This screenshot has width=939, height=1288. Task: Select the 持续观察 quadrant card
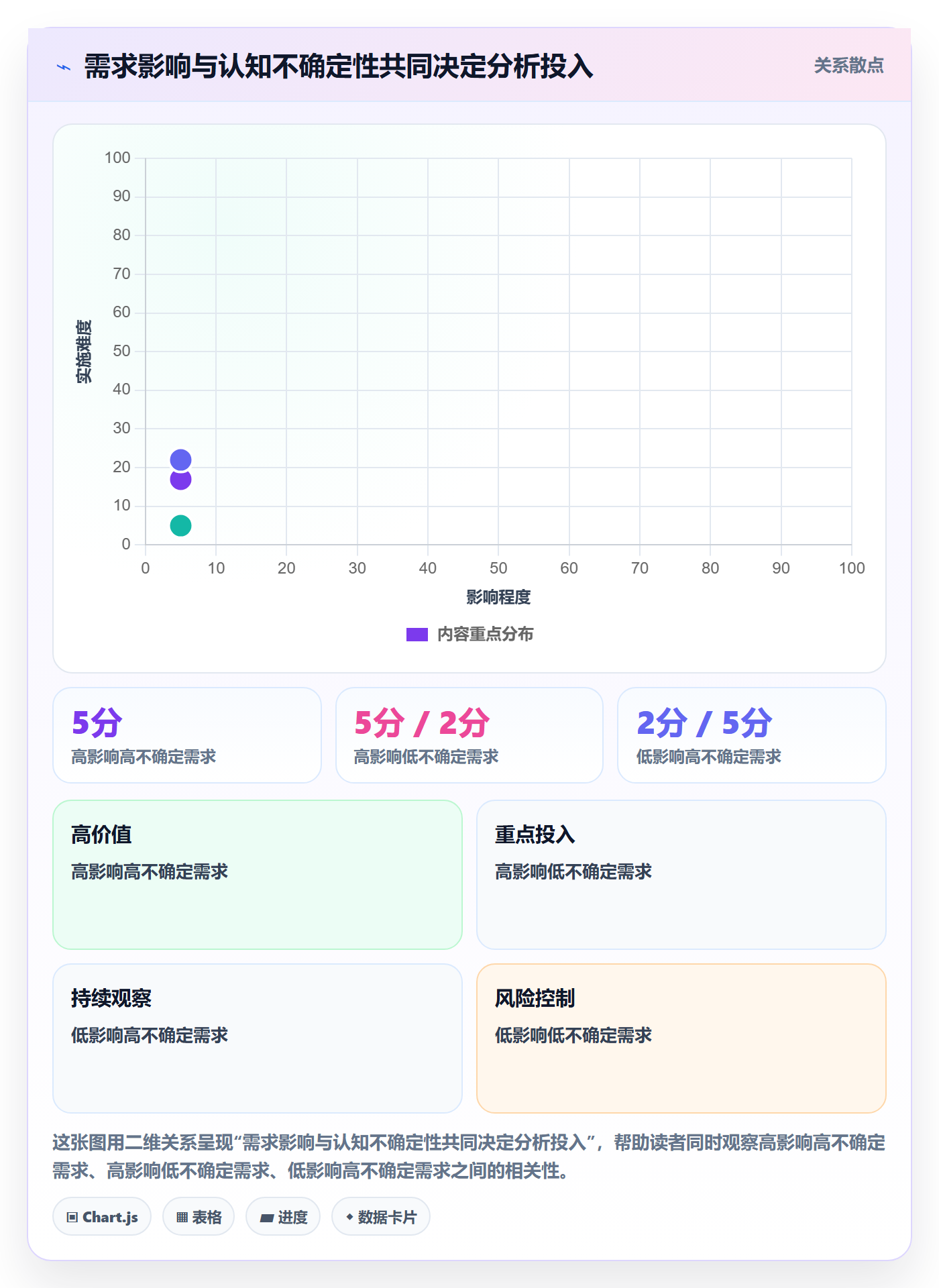(258, 1038)
